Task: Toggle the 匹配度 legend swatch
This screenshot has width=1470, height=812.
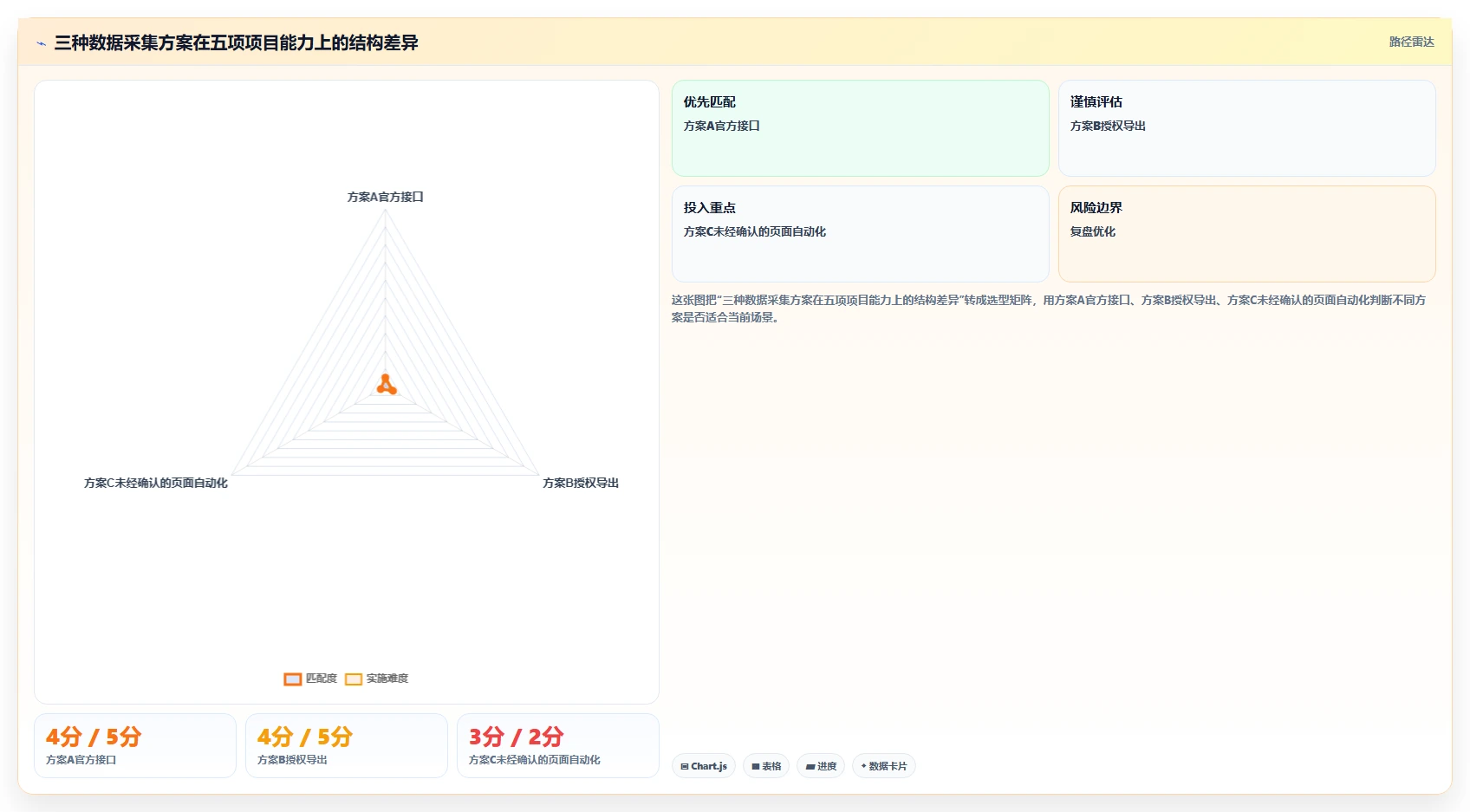Action: pos(293,679)
